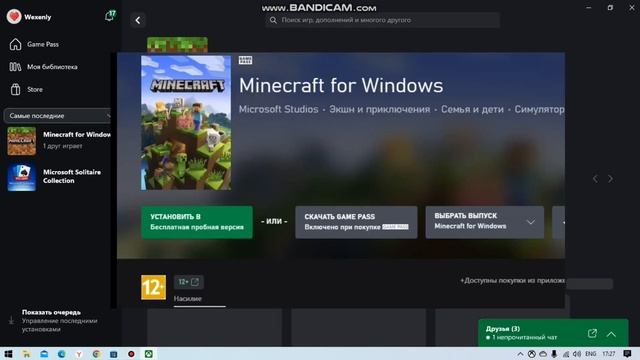Viewport: 640px width, 360px height.
Task: Open My Library (Моя библиотека) in sidebar
Action: click(43, 67)
